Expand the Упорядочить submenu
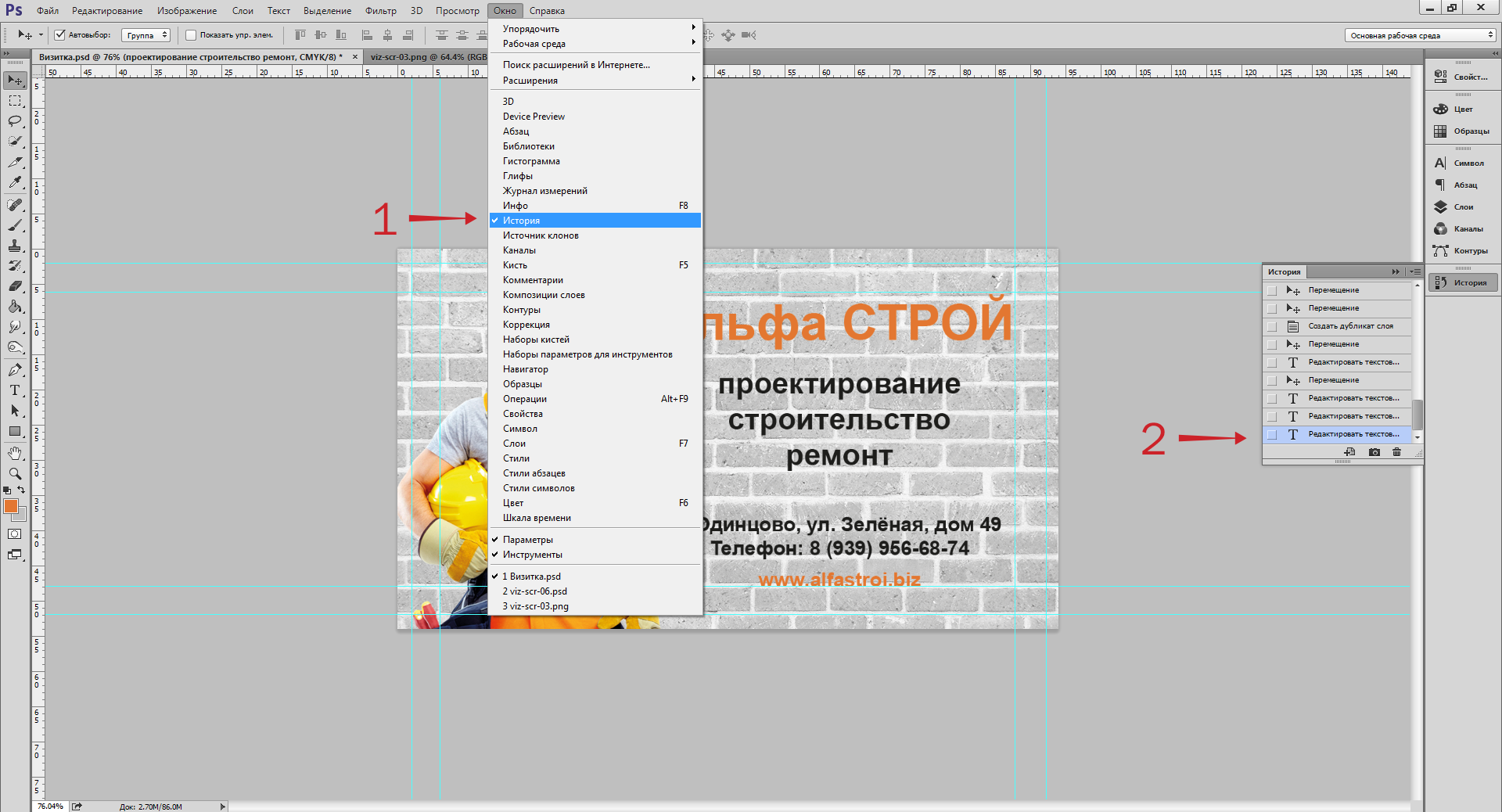The width and height of the screenshot is (1502, 812). click(x=595, y=29)
